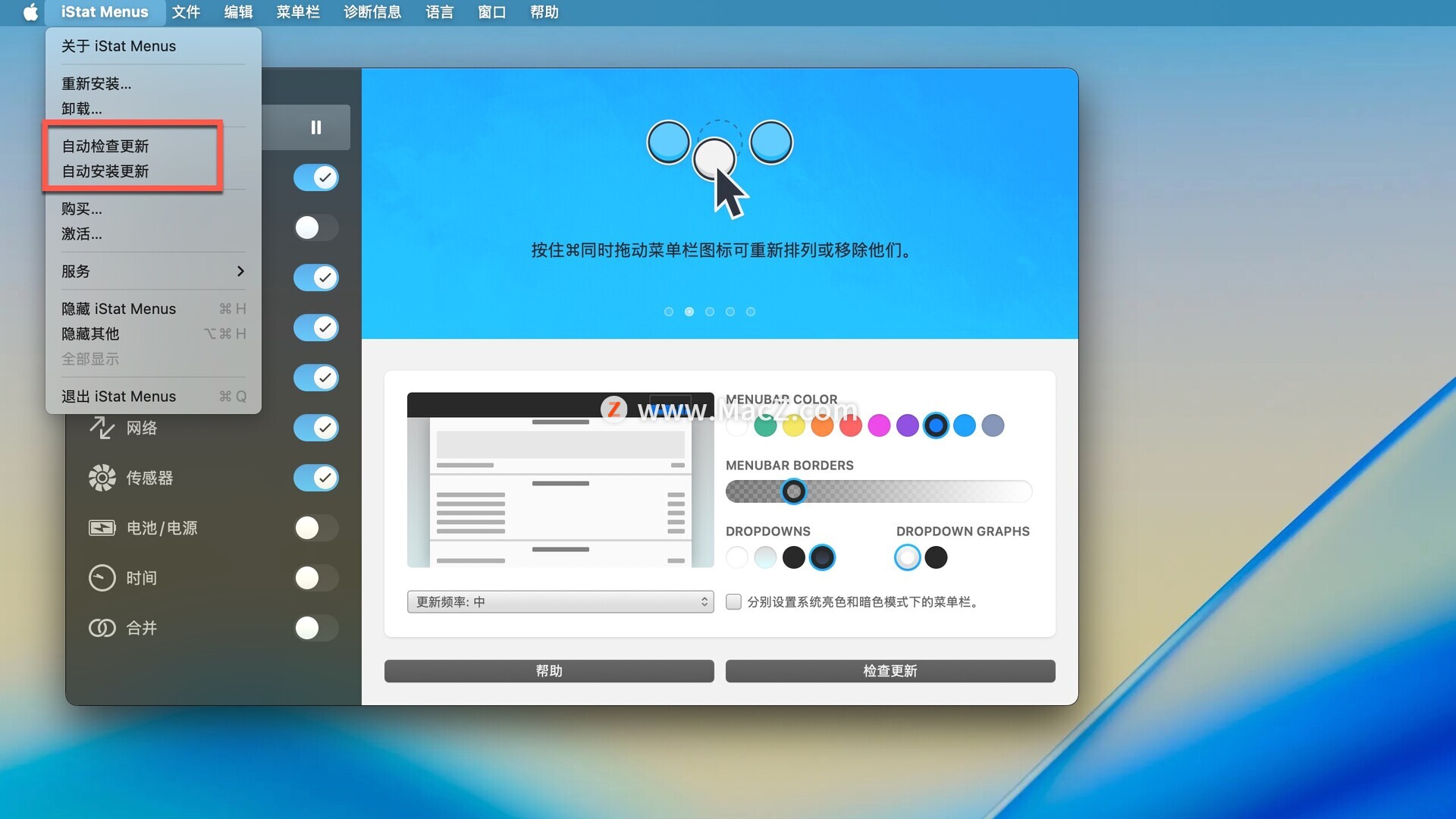Select 传感器 sidebar label
The image size is (1456, 819).
(149, 478)
